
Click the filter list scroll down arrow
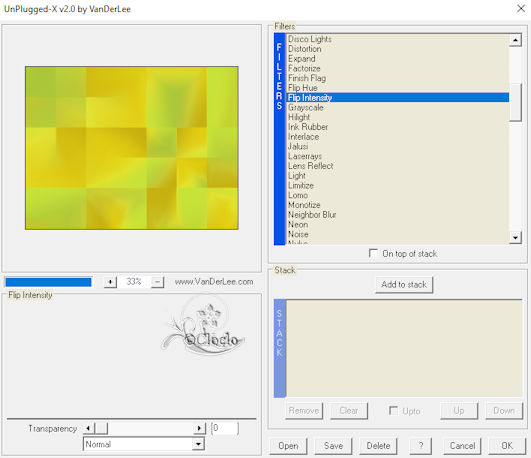pos(515,237)
